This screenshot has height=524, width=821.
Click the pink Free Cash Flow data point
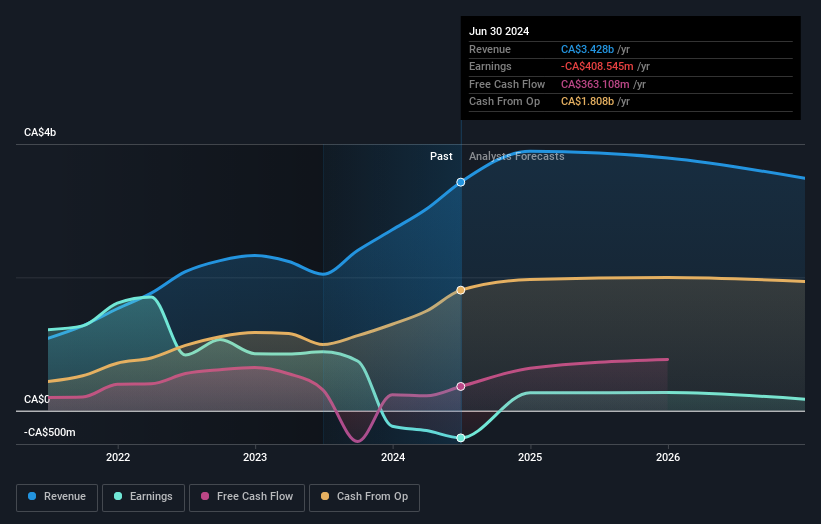click(x=461, y=386)
